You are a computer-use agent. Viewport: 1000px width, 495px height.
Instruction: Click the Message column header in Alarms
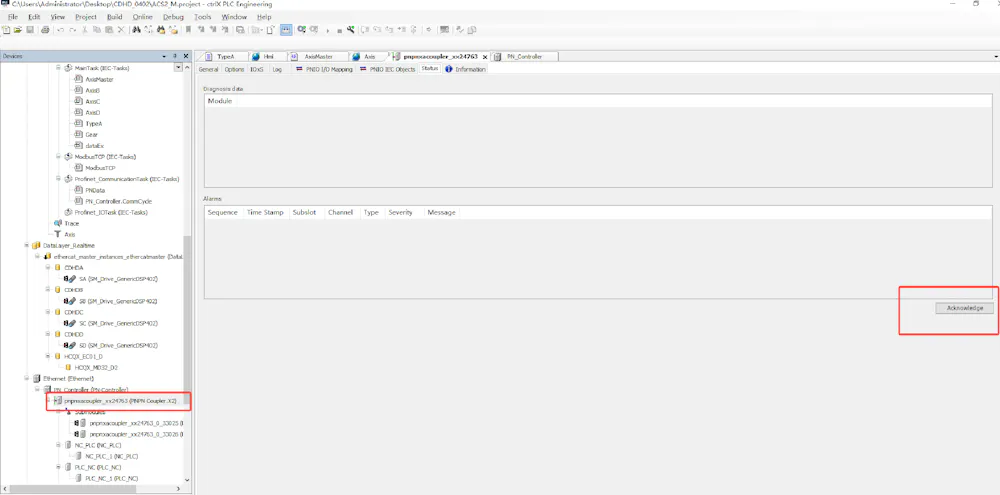(x=441, y=212)
